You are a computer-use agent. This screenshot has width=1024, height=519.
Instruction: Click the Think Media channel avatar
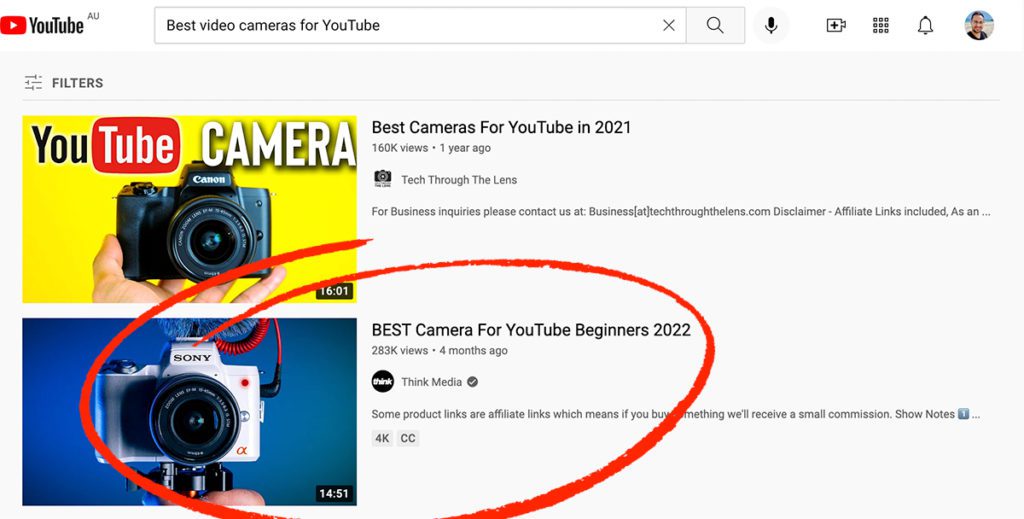[383, 381]
